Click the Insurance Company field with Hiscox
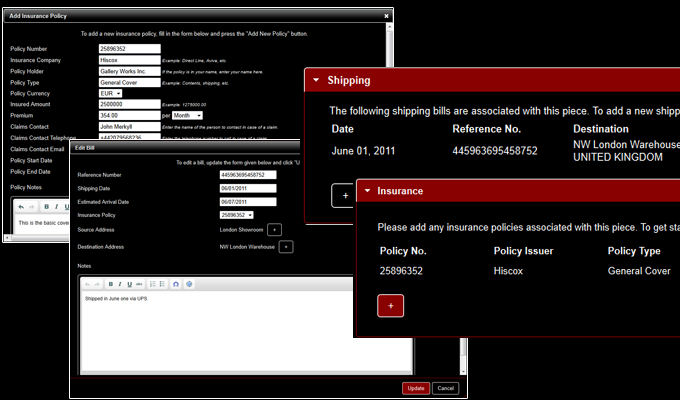680x400 pixels. 130,60
